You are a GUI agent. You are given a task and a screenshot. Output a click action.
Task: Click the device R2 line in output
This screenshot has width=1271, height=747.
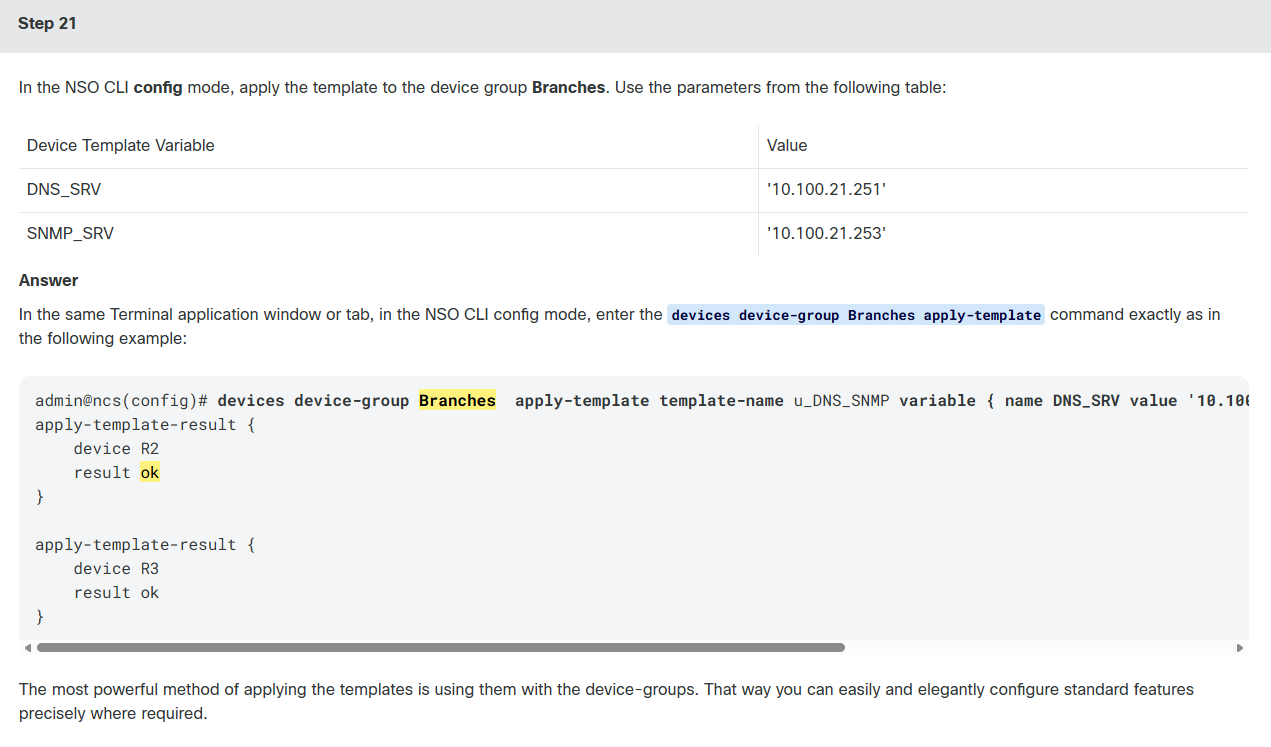[x=116, y=449]
